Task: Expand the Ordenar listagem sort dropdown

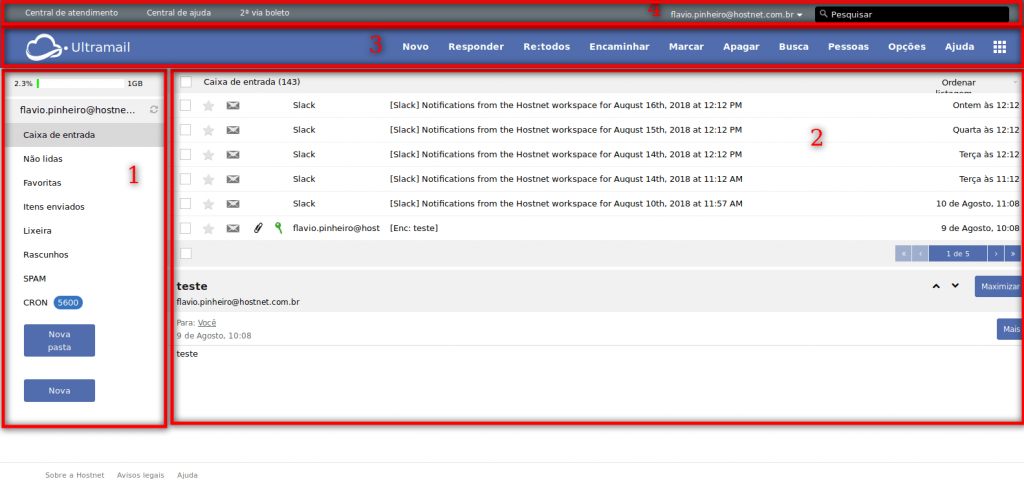Action: pos(1014,82)
